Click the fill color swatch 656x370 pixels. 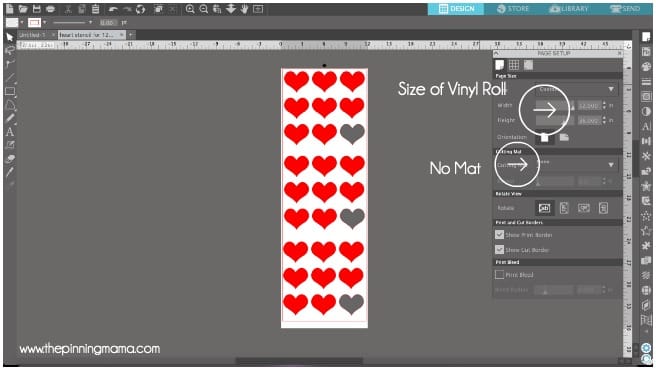12,23
